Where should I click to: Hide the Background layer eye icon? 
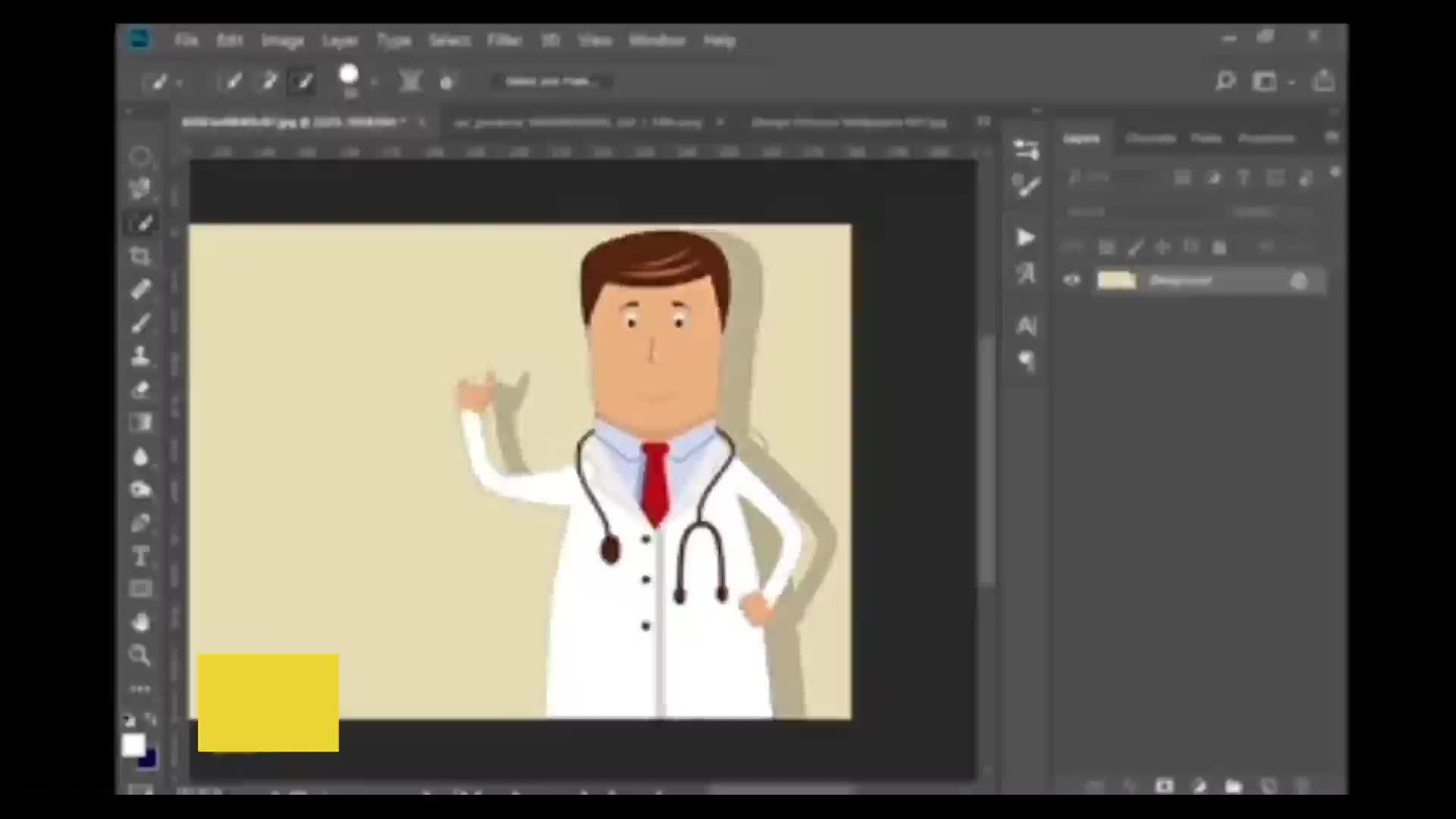[1072, 281]
